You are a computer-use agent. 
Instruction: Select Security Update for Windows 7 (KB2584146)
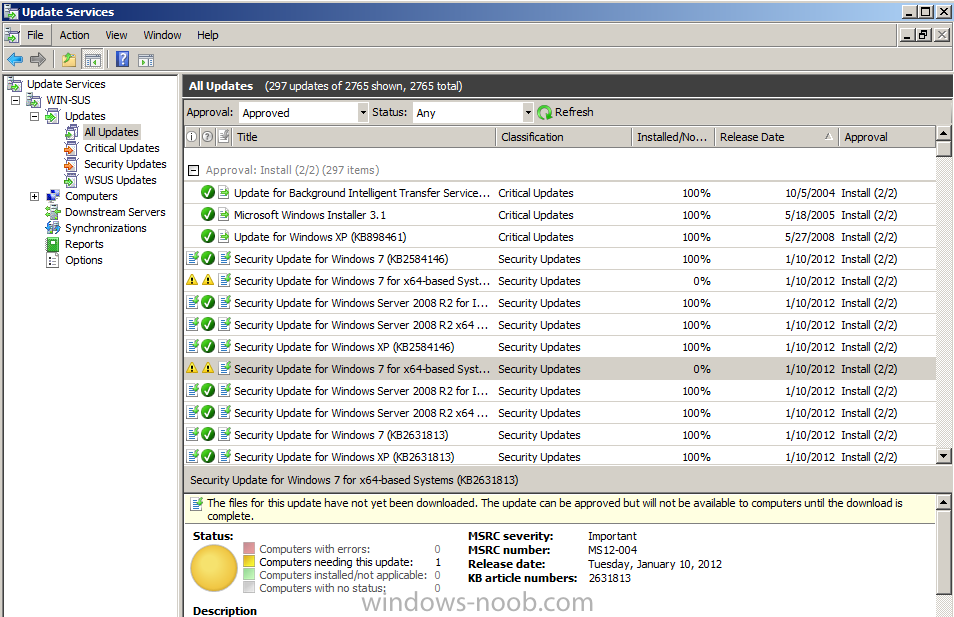point(560,259)
